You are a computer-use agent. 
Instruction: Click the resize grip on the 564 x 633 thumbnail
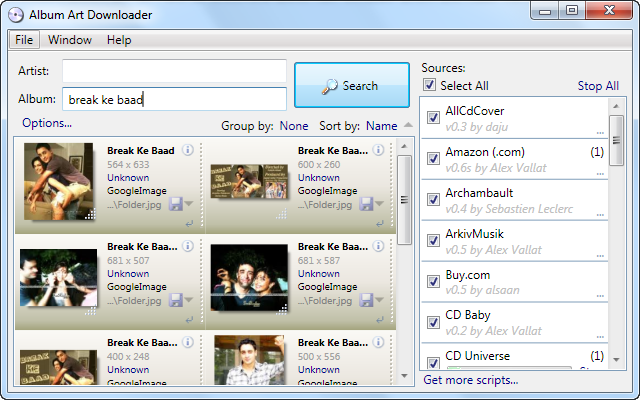coord(90,214)
